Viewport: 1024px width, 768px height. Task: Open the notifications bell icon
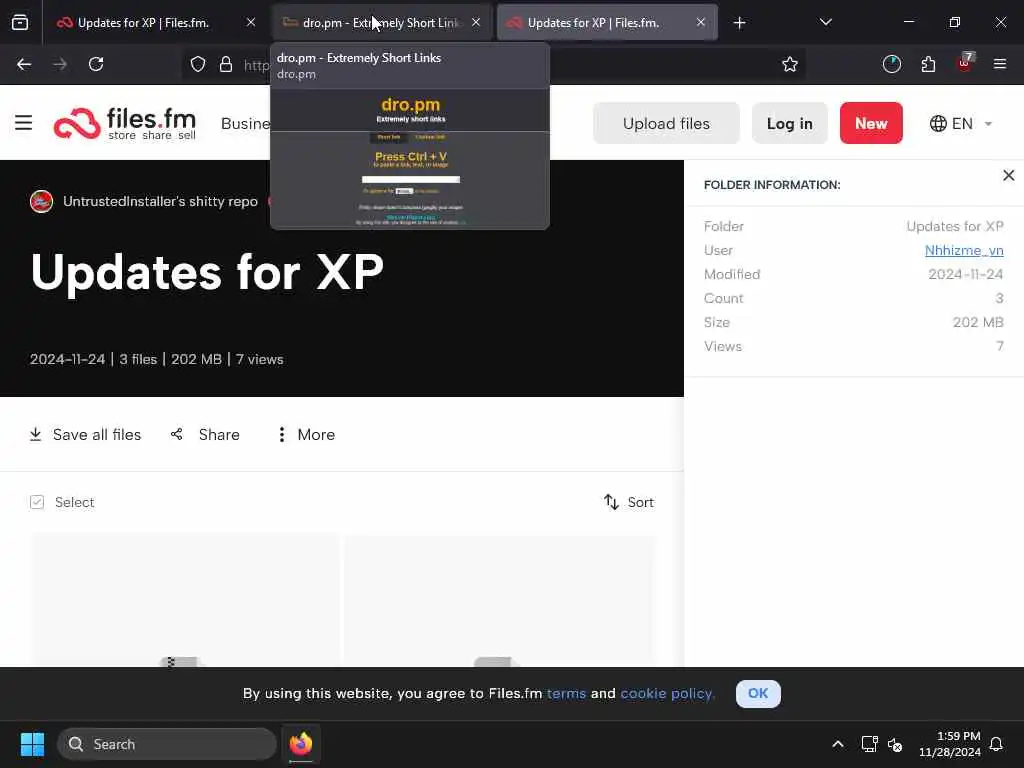point(997,744)
